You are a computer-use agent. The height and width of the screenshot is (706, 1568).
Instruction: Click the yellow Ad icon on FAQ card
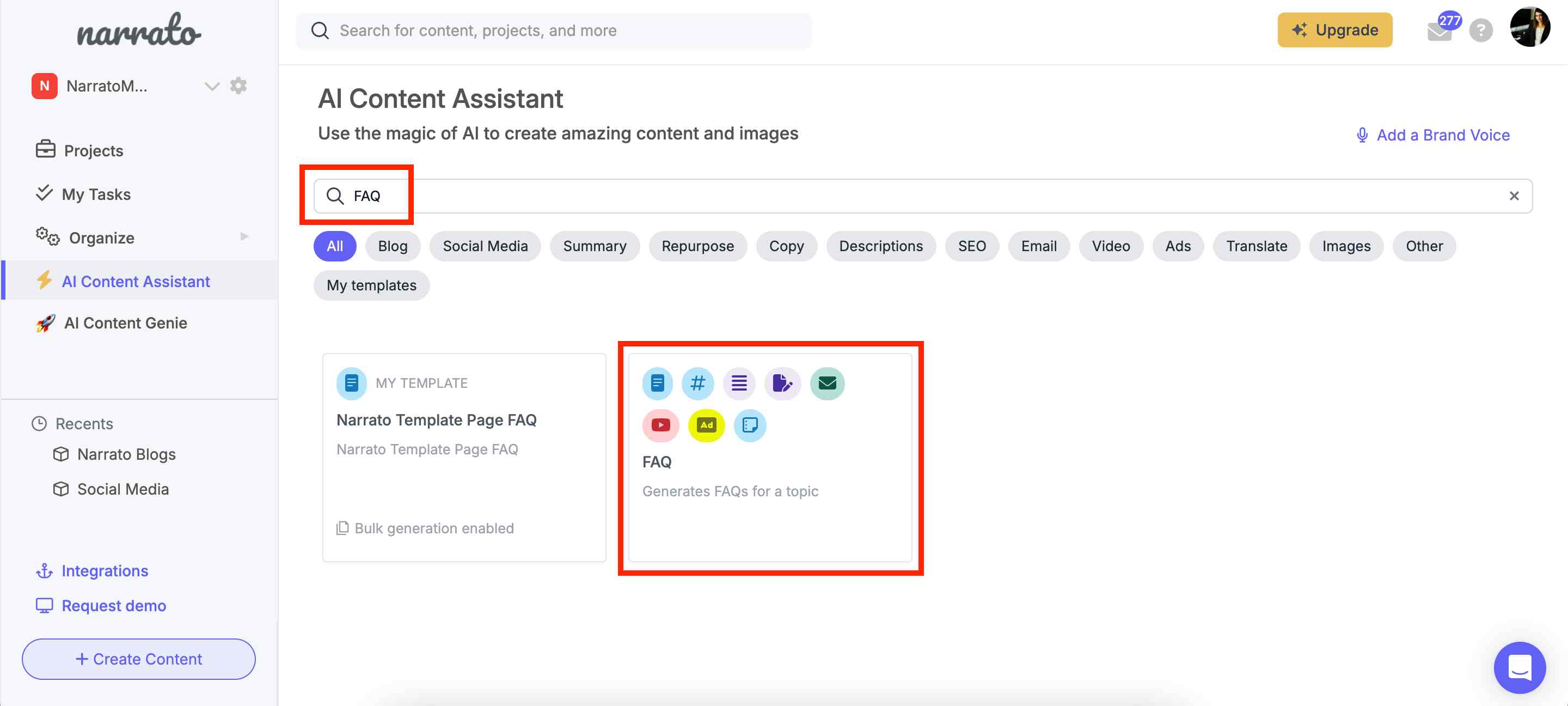point(706,425)
